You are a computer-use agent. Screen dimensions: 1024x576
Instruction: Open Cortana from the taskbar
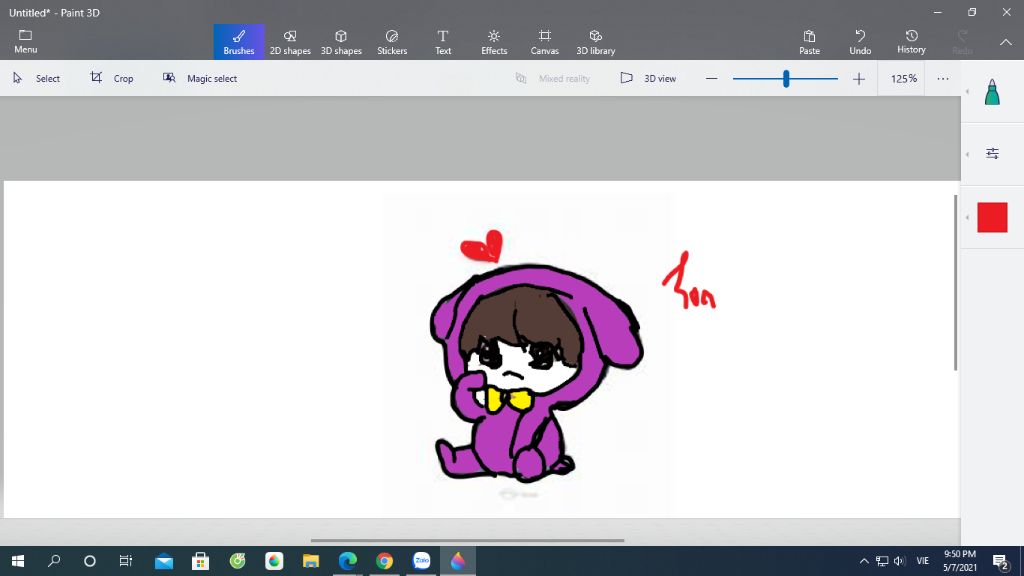coord(90,560)
